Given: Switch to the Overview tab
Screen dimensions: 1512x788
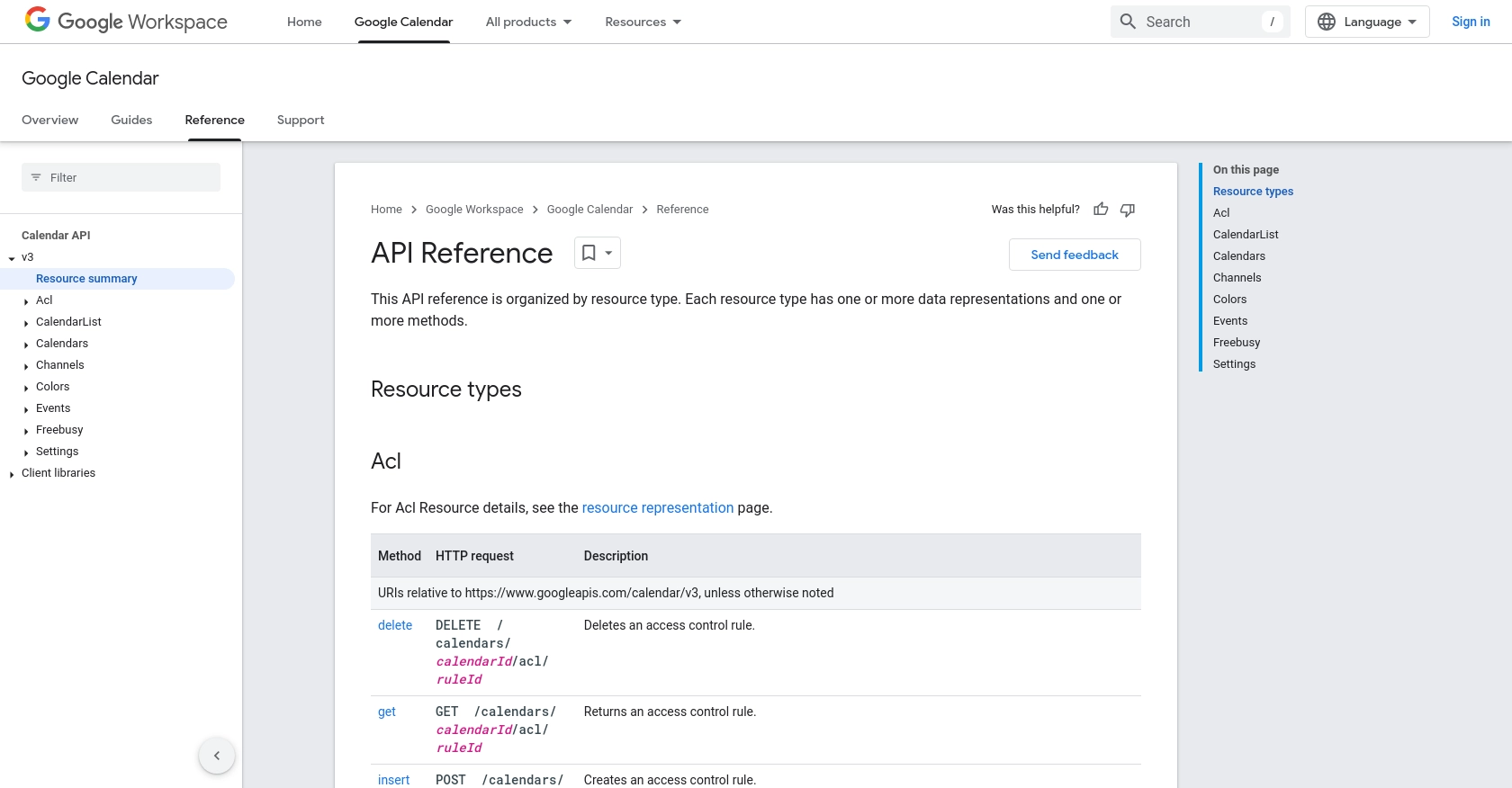Looking at the screenshot, I should tap(49, 120).
